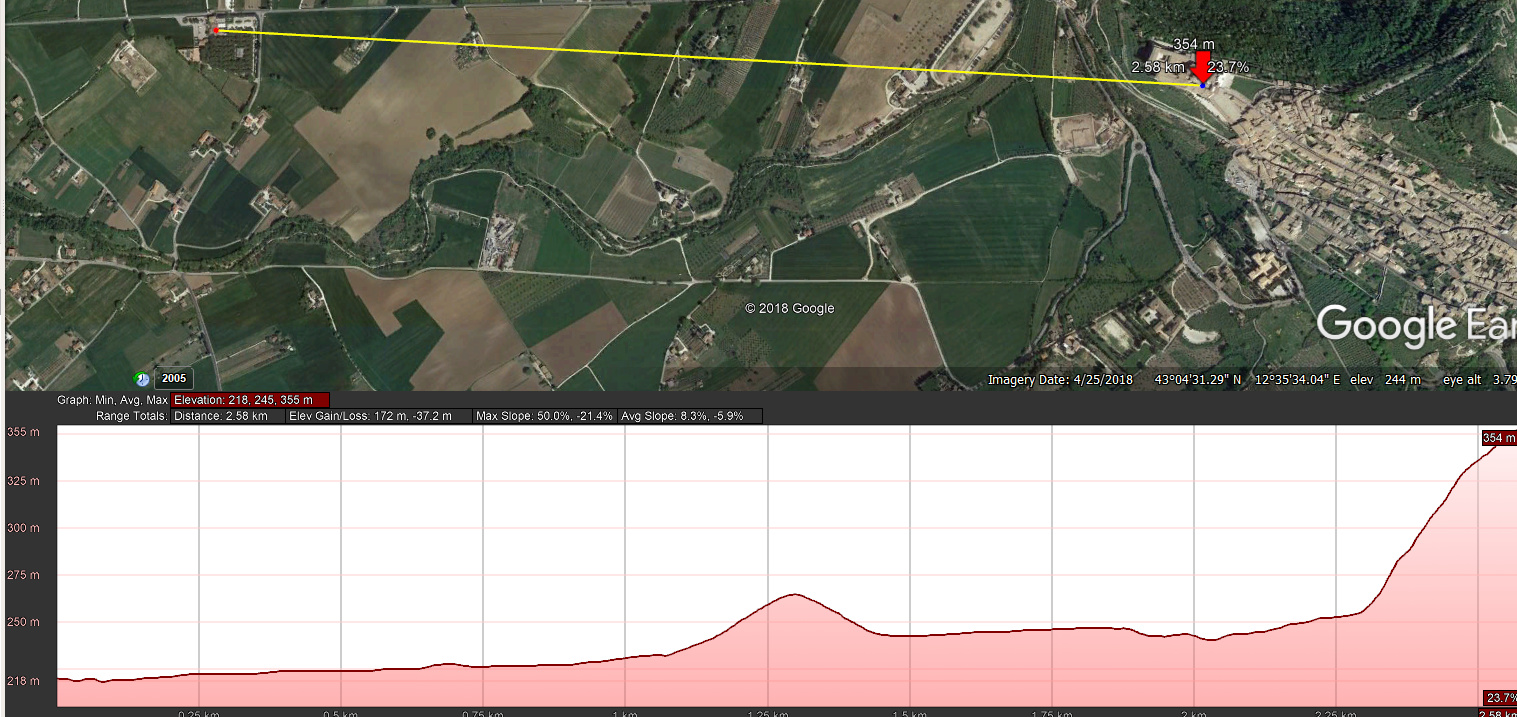Click the 1 km mark on distance axis
The width and height of the screenshot is (1517, 717).
tap(624, 713)
